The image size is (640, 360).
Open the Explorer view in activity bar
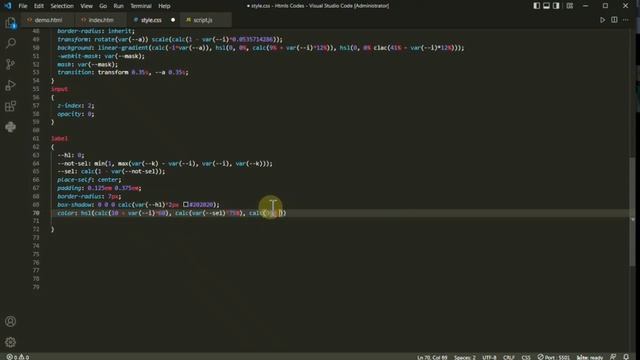11,23
